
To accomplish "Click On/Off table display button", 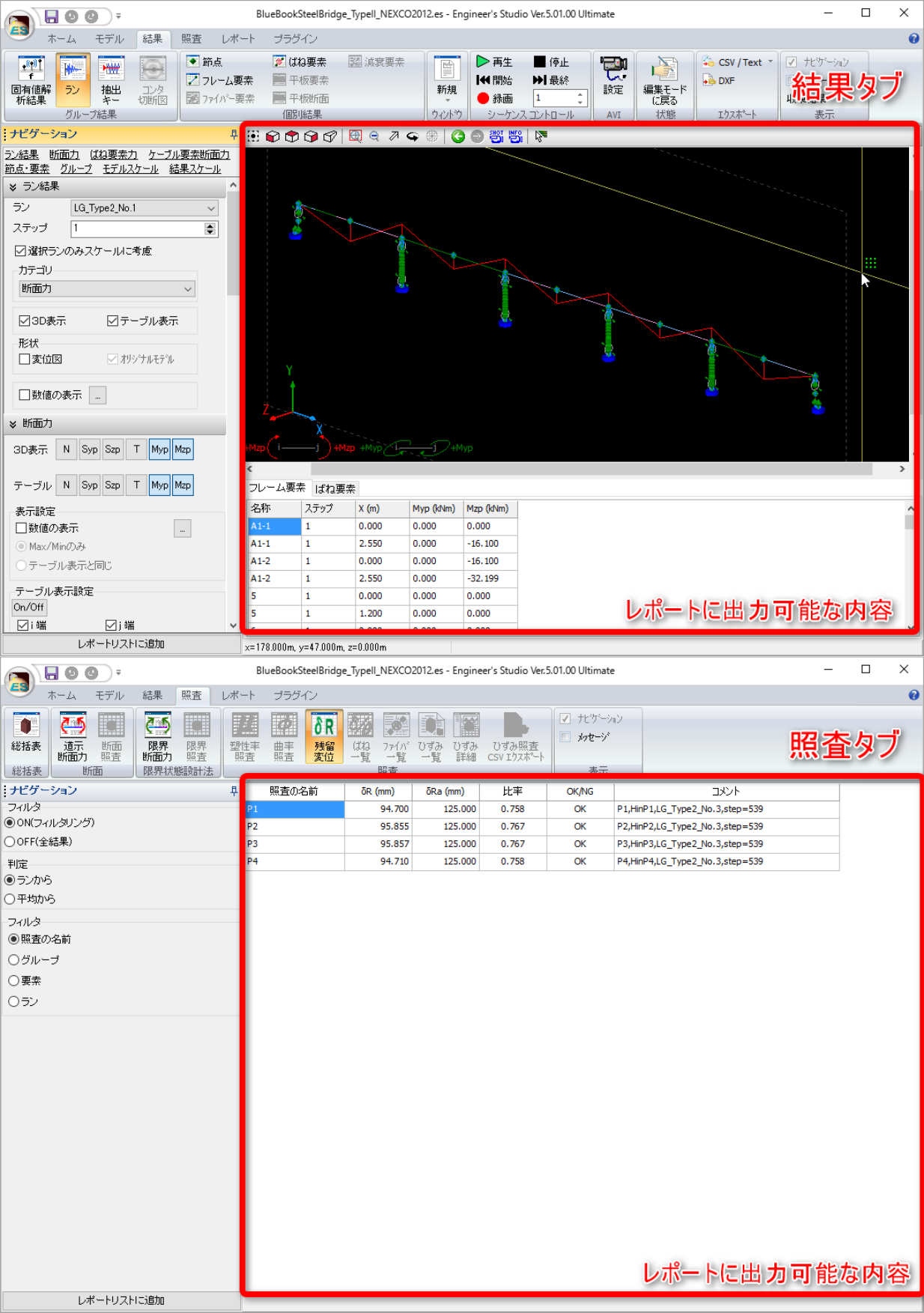I will pos(29,607).
